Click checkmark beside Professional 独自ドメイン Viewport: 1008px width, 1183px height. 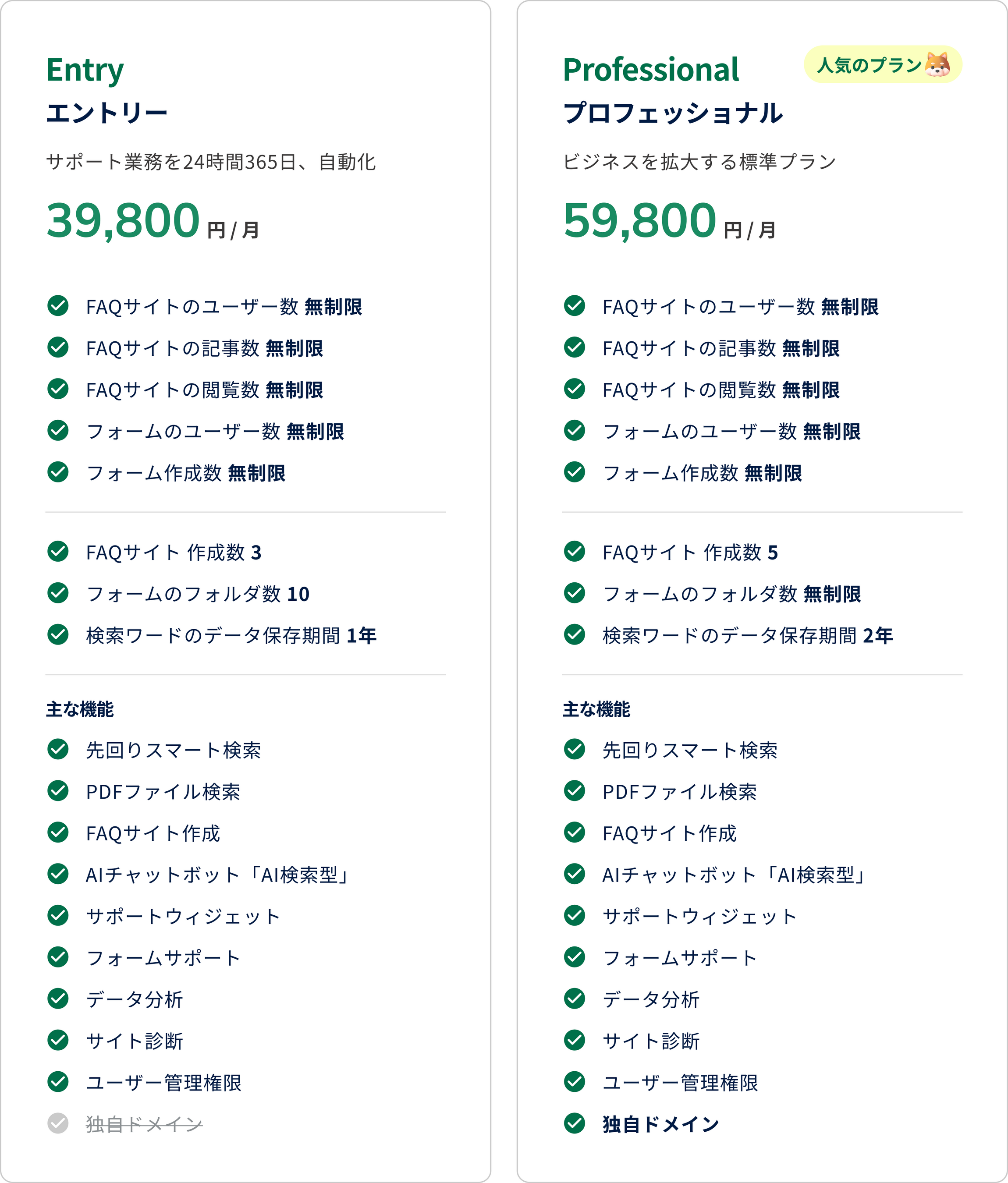[574, 1123]
